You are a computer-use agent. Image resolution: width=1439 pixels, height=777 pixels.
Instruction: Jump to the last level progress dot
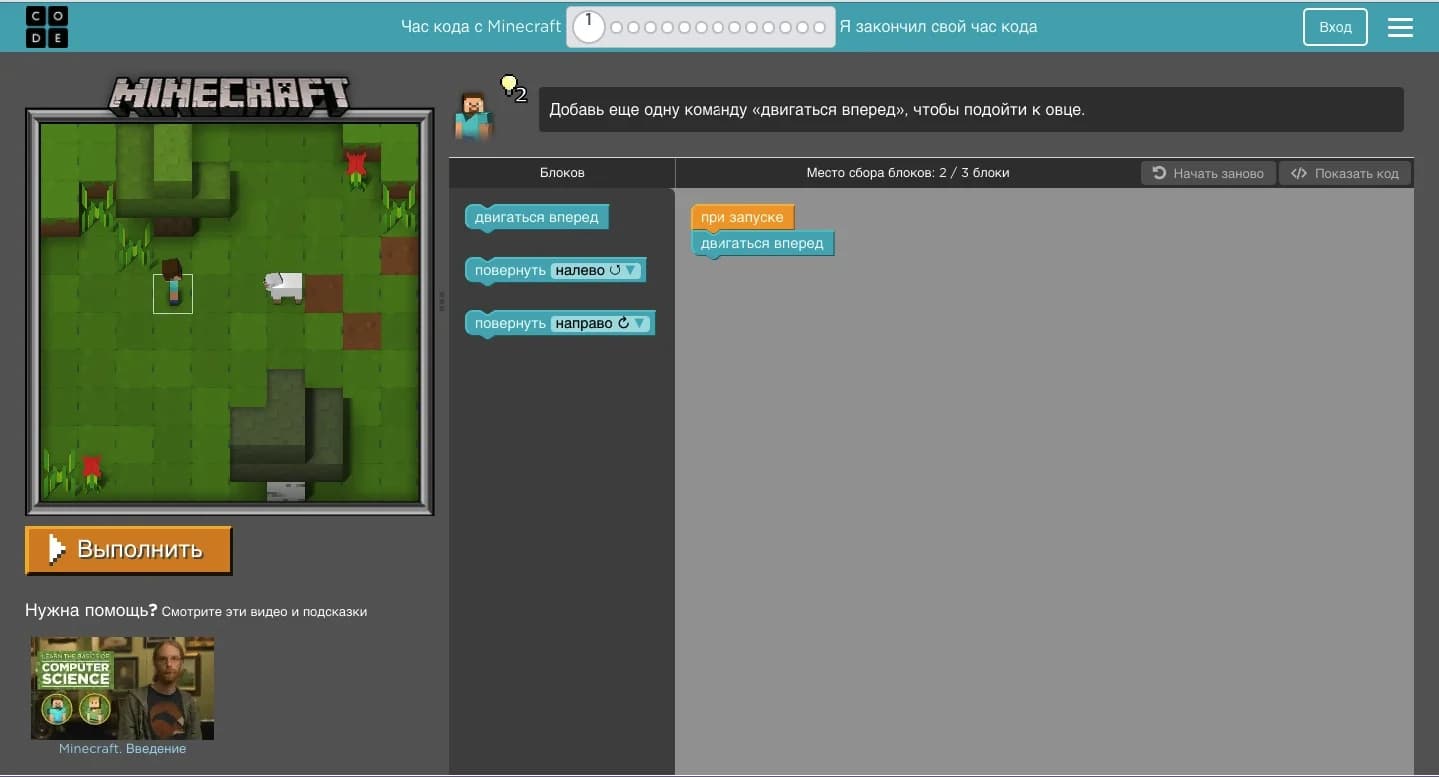[x=820, y=28]
